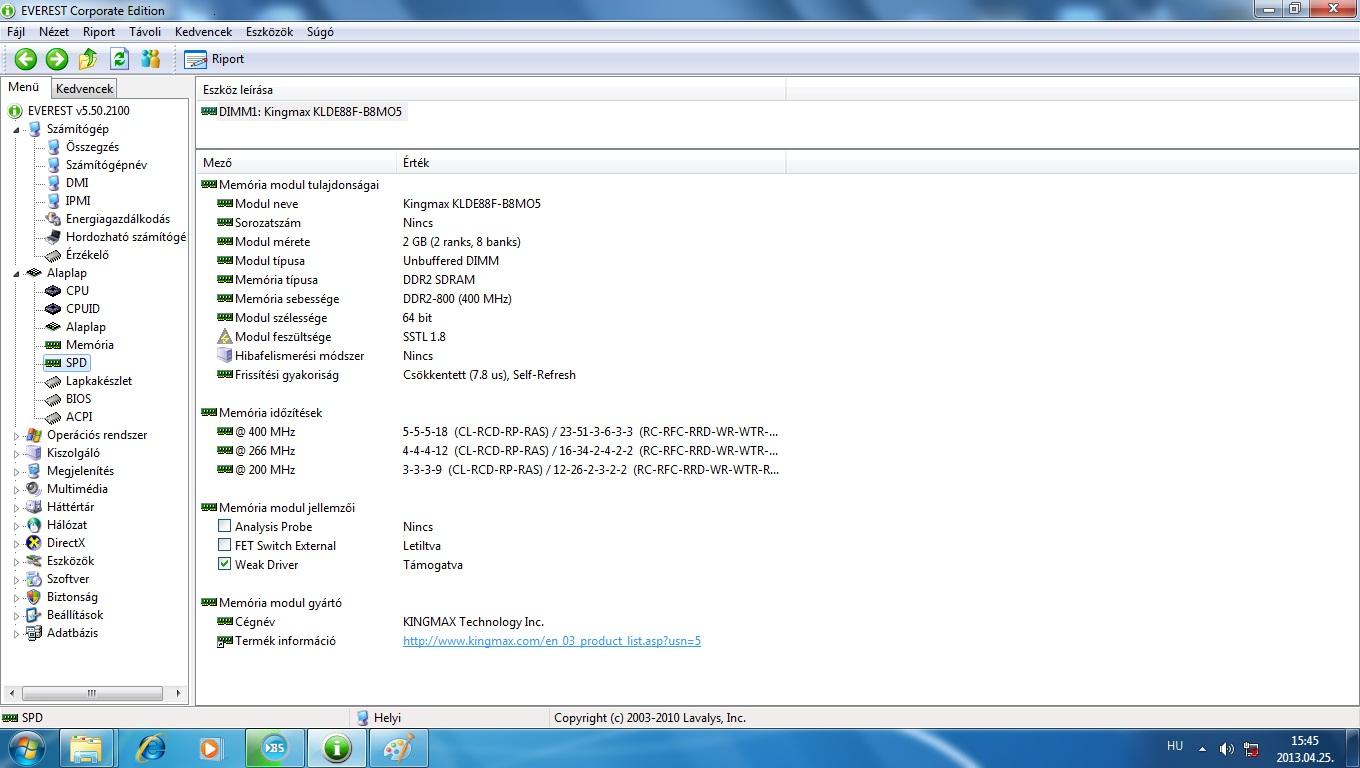Screen dimensions: 1360x768
Task: Open the kingmax.com product list link
Action: pyautogui.click(x=552, y=641)
